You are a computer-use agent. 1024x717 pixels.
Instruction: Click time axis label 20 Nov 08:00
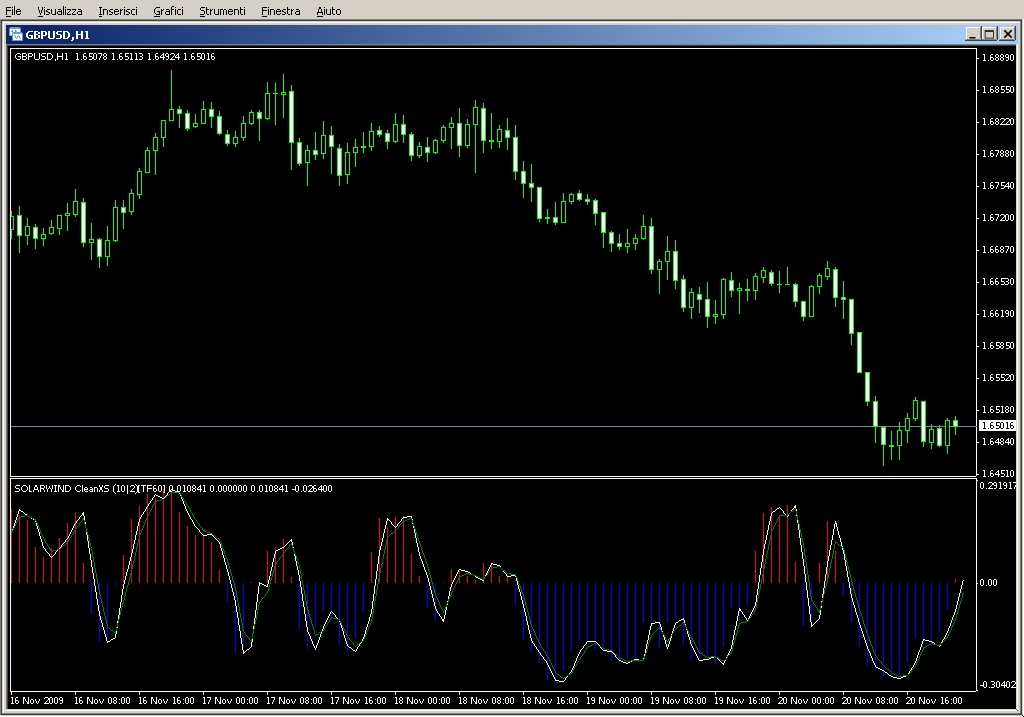(x=870, y=701)
